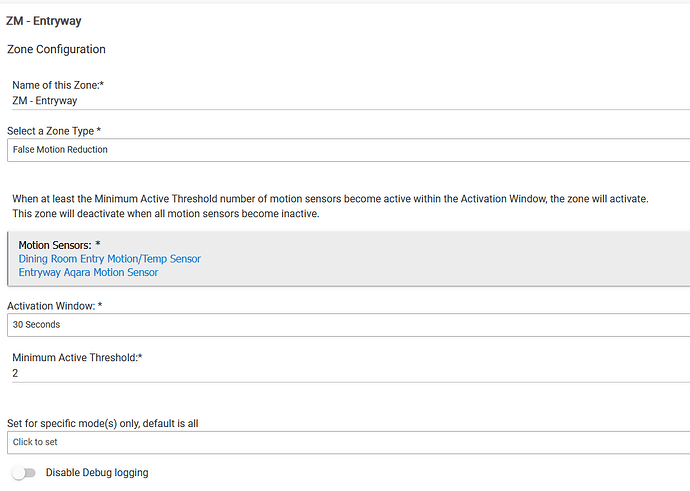This screenshot has width=690, height=491.
Task: Focus the Minimum Active Threshold value field
Action: (347, 373)
